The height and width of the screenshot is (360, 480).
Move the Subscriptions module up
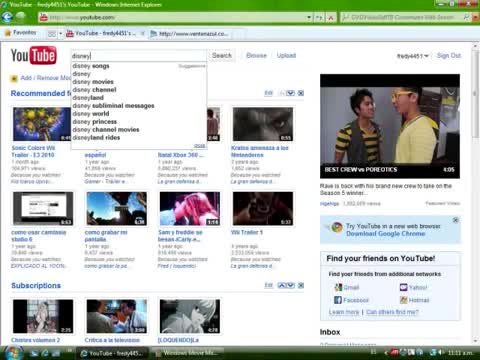click(282, 285)
